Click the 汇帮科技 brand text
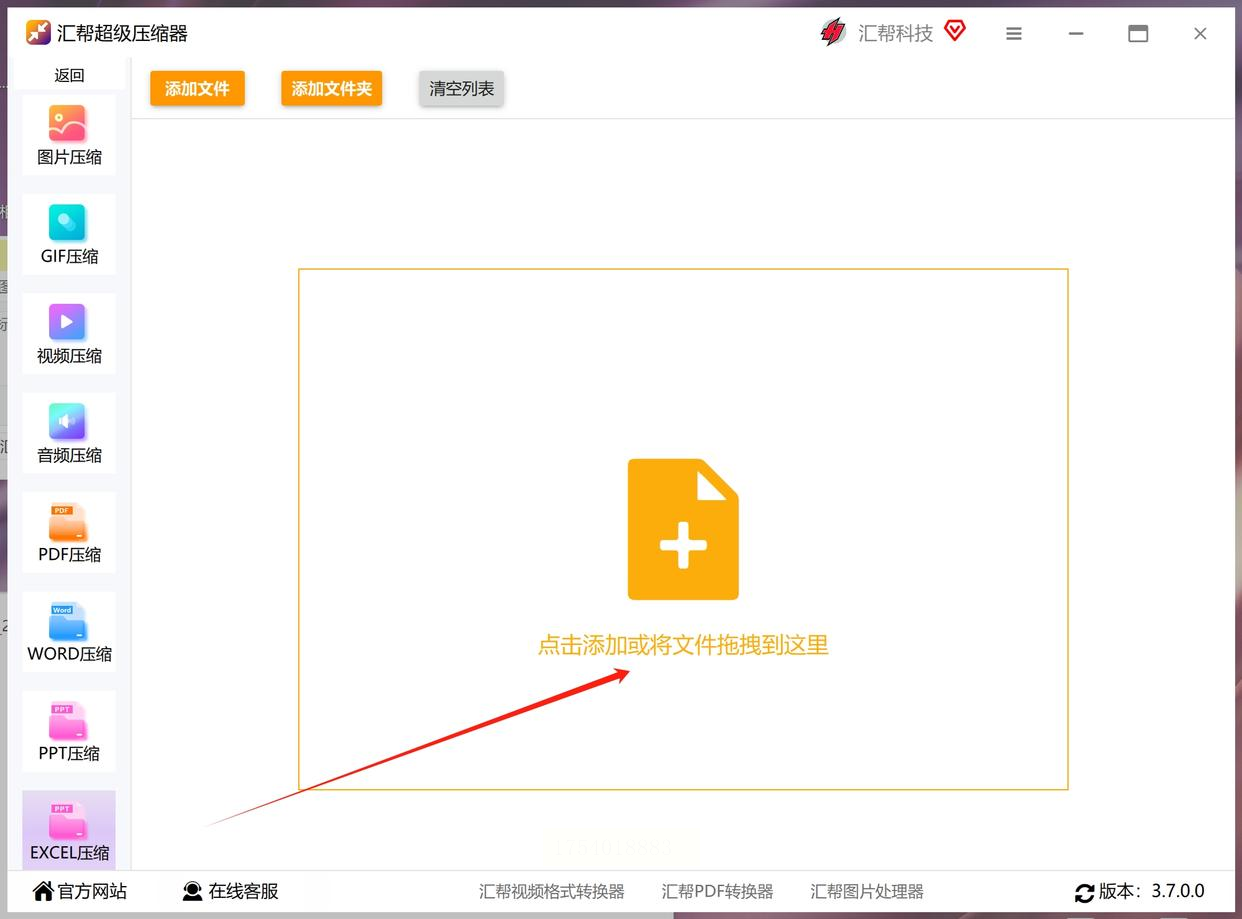The height and width of the screenshot is (919, 1242). click(896, 33)
